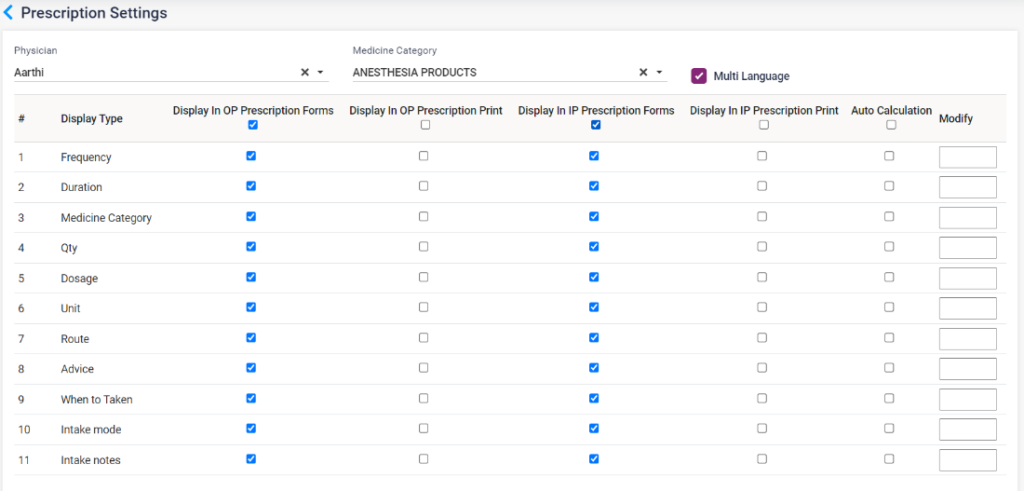
Task: Uncheck IP Prescription Forms for Route row
Action: [595, 337]
